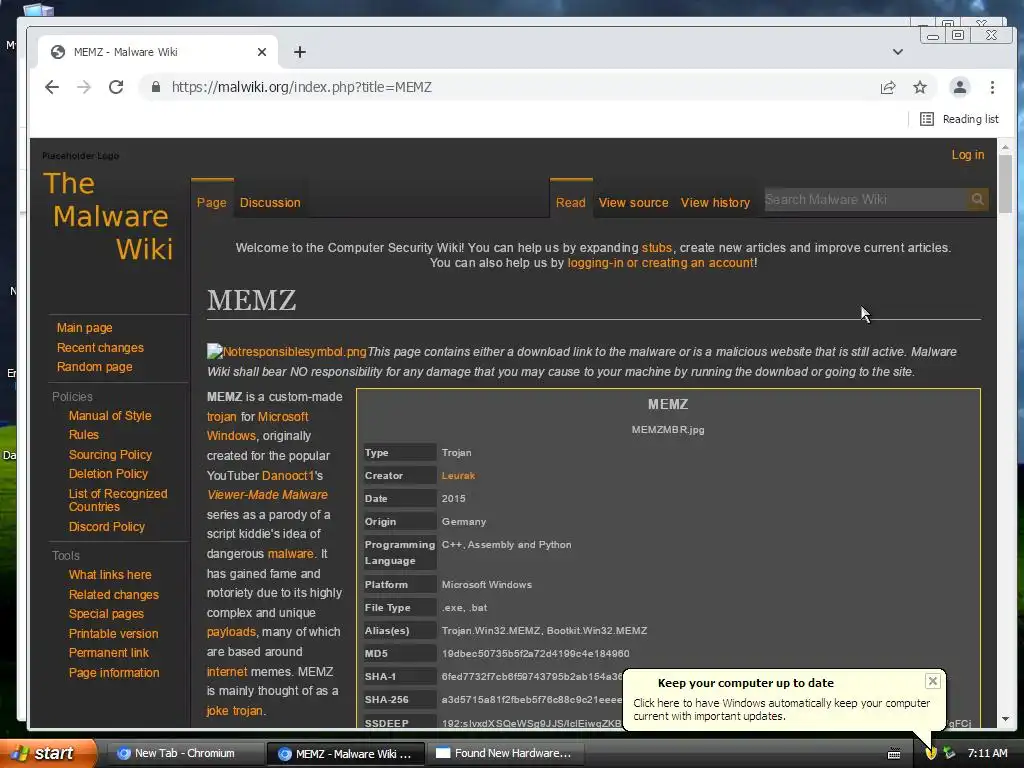
Task: Open the Rules policy link
Action: click(84, 435)
